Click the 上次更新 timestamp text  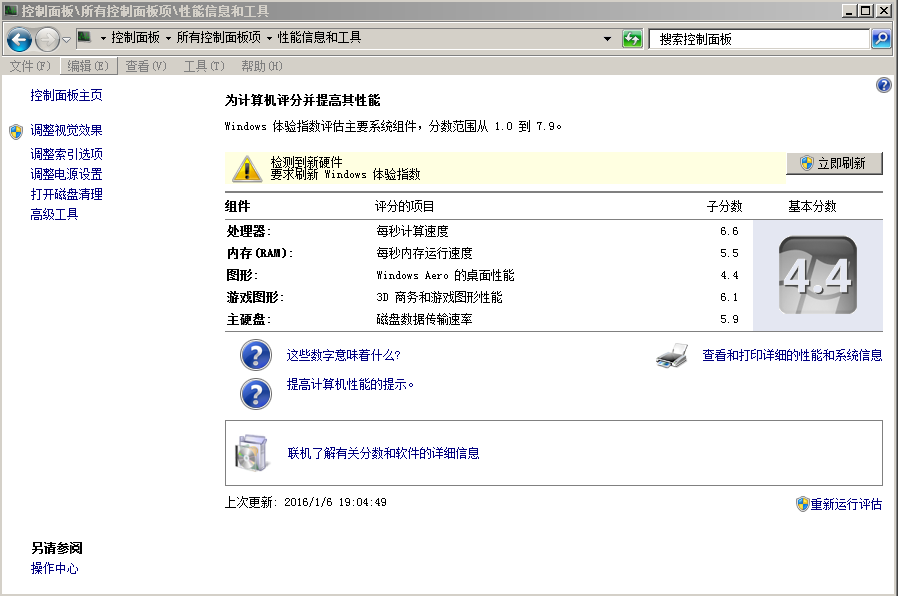[306, 502]
